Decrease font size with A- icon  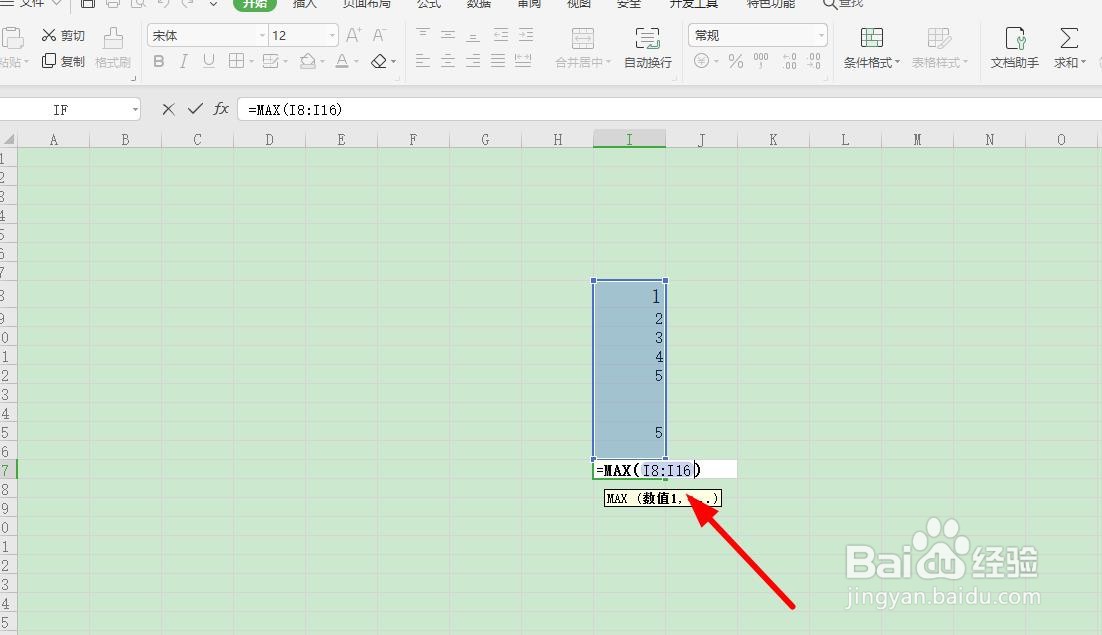click(380, 35)
